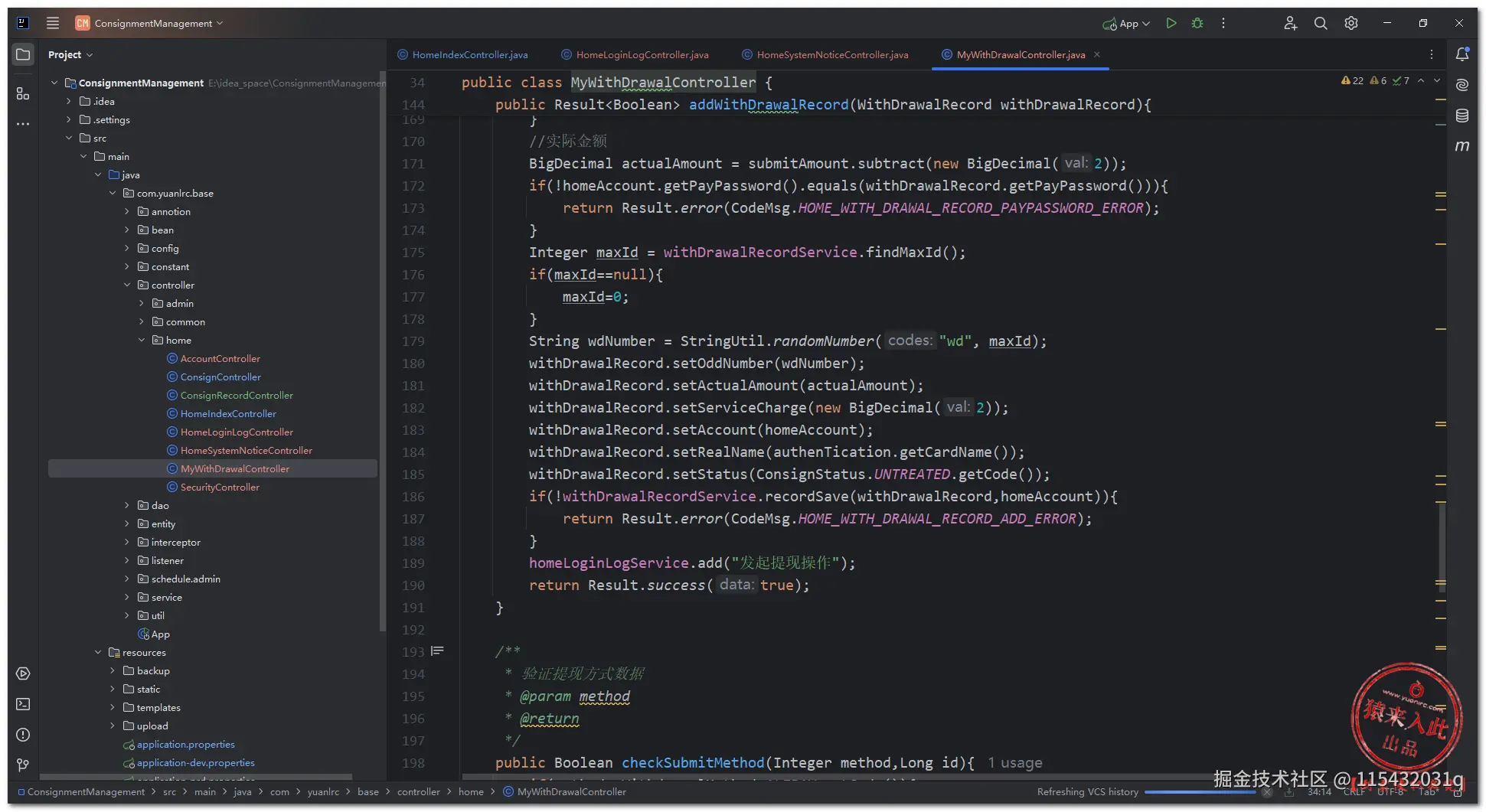This screenshot has height=812, width=1486.
Task: Open editor tabs more-options menu
Action: [x=1432, y=54]
